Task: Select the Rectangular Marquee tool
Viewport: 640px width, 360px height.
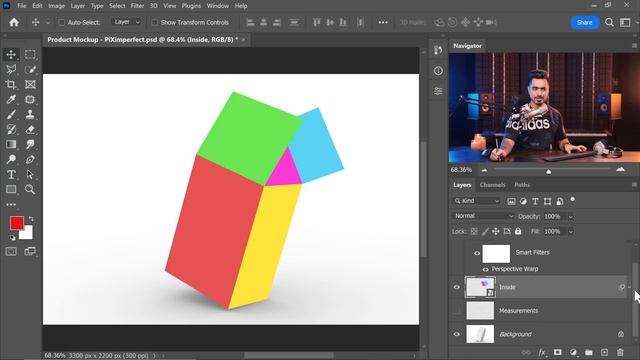Action: click(x=30, y=54)
